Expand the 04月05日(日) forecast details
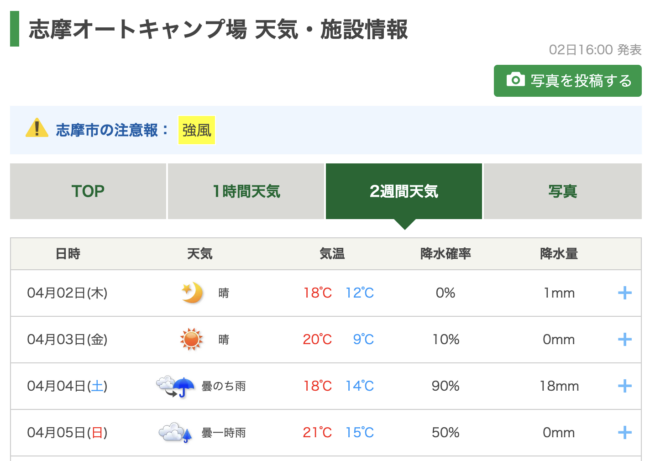The image size is (650, 461). (x=625, y=432)
